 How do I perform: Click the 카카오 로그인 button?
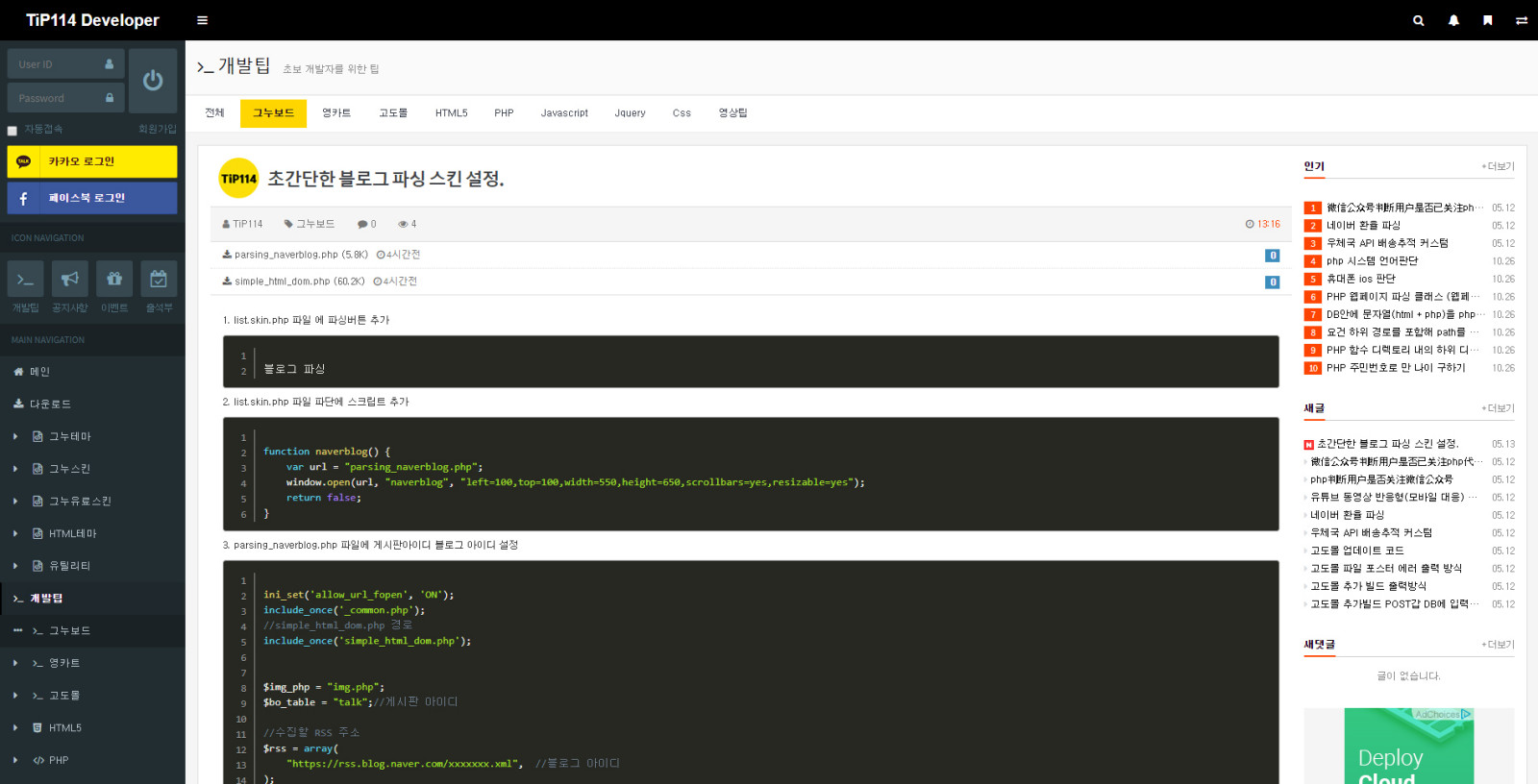[92, 161]
